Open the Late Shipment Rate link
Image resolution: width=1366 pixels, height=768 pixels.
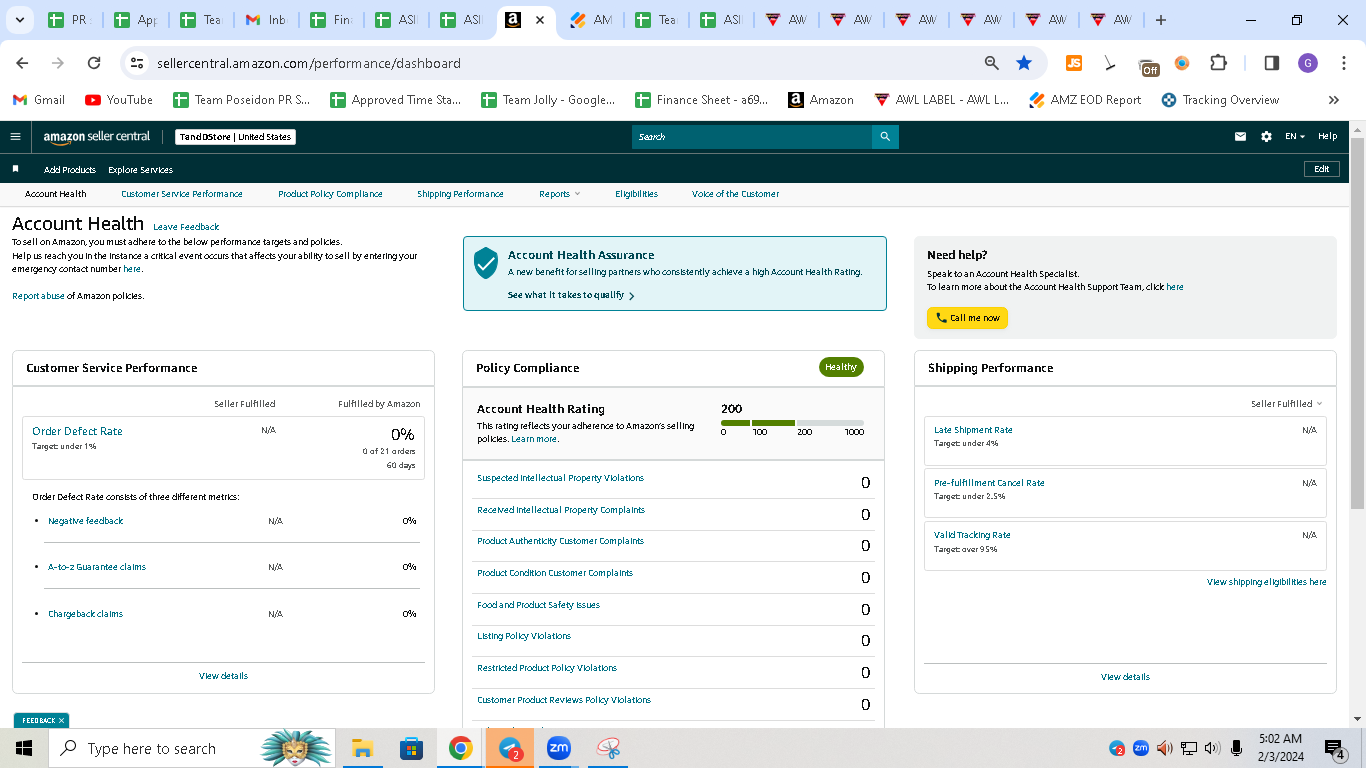(x=973, y=430)
